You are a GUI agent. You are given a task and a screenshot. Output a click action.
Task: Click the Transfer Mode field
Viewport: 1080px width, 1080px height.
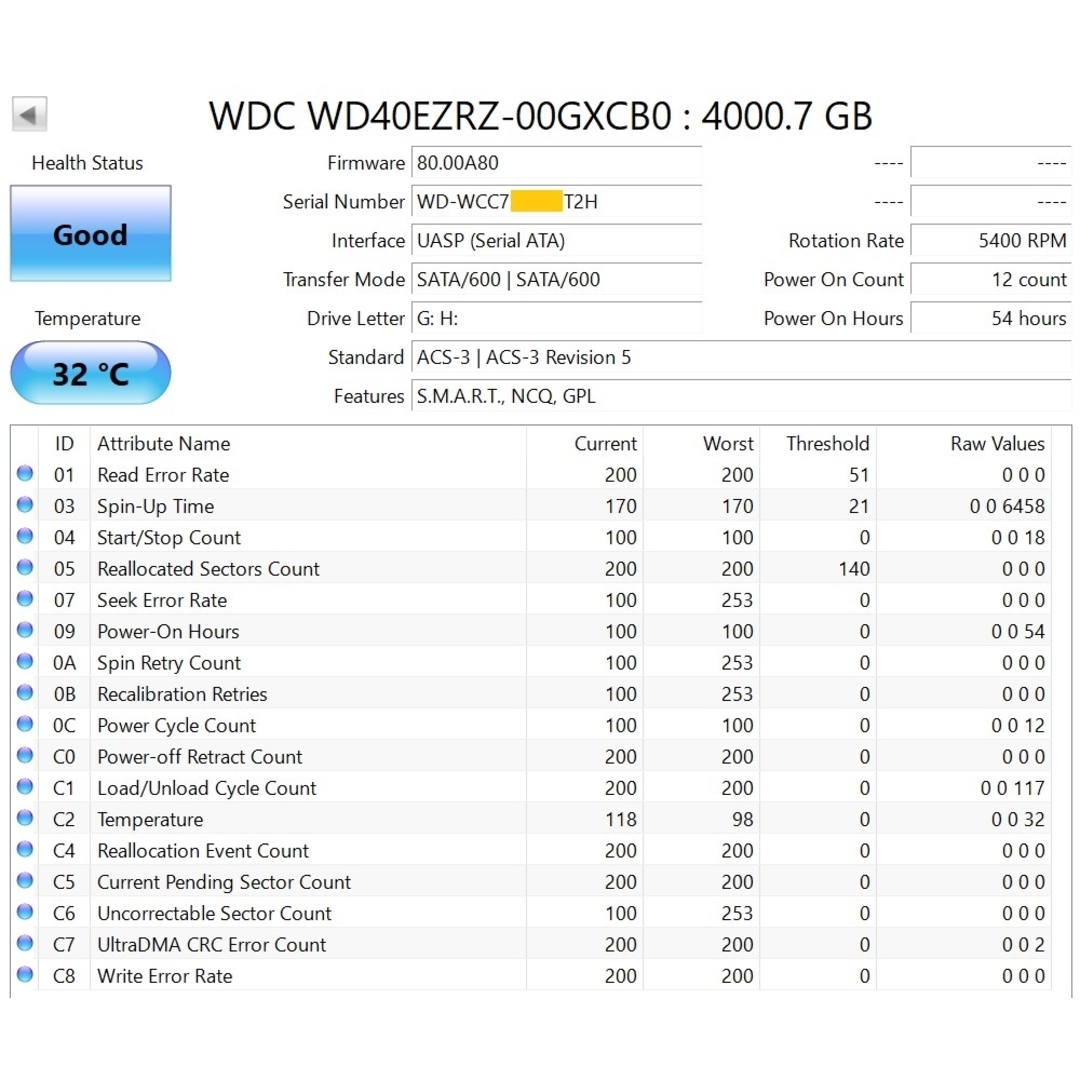[557, 279]
